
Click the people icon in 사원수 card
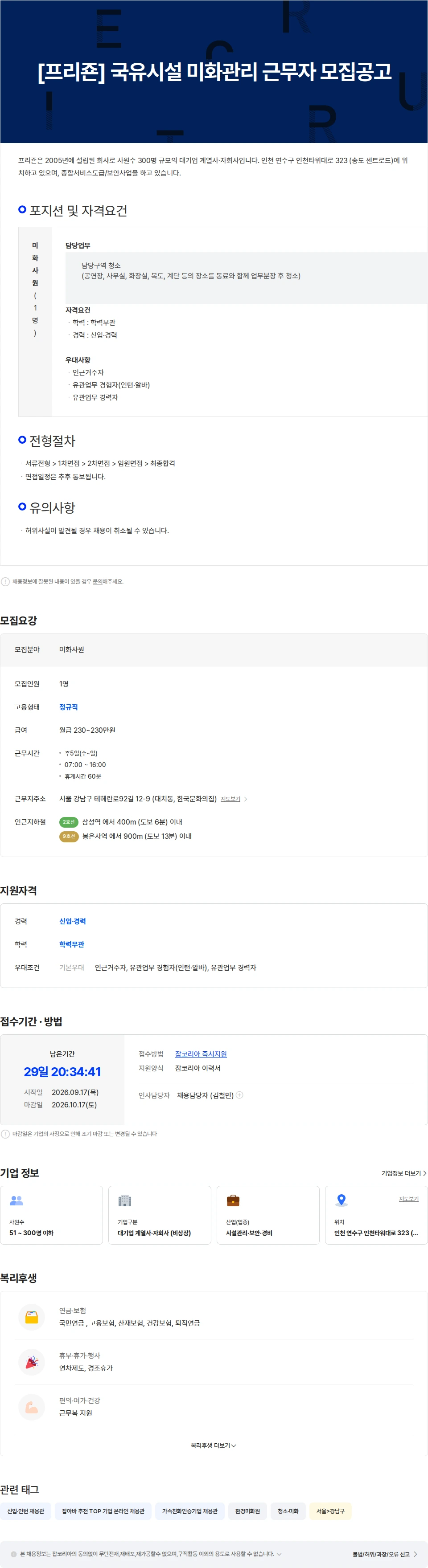(x=16, y=1200)
